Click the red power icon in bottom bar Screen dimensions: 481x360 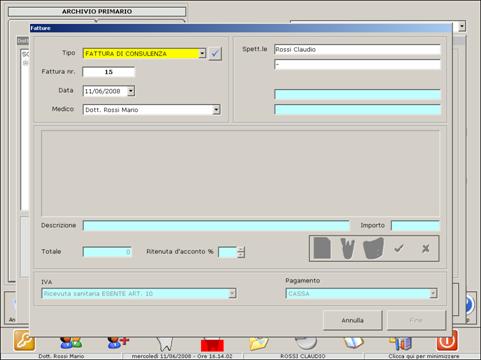tap(447, 340)
